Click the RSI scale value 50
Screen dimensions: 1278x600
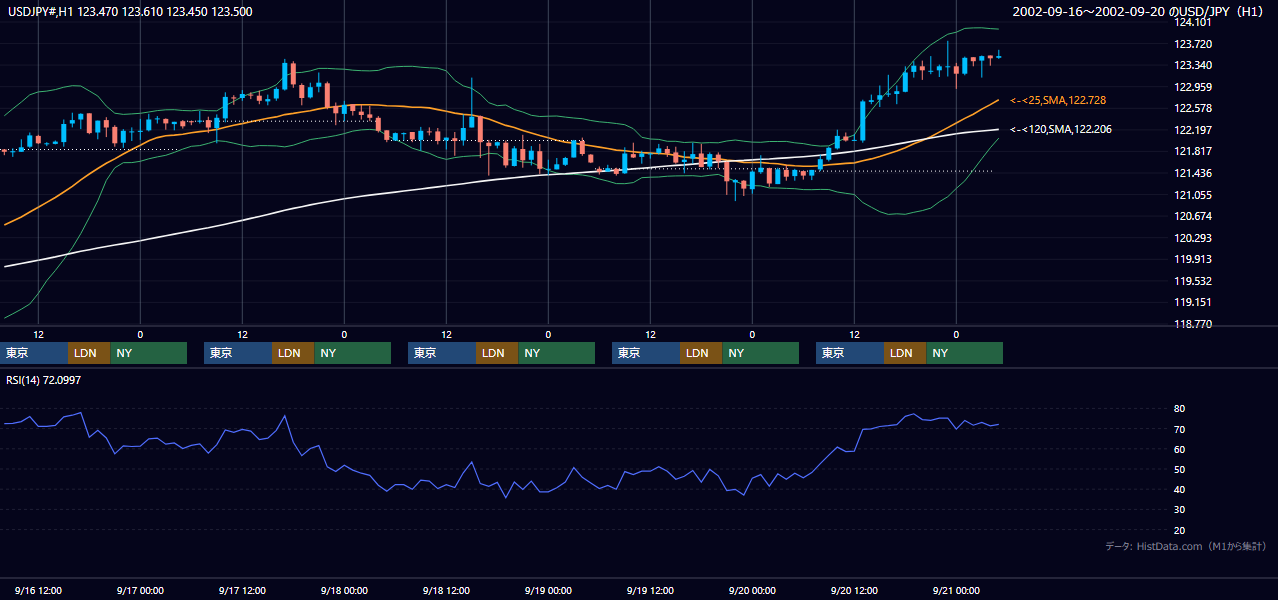point(1180,469)
